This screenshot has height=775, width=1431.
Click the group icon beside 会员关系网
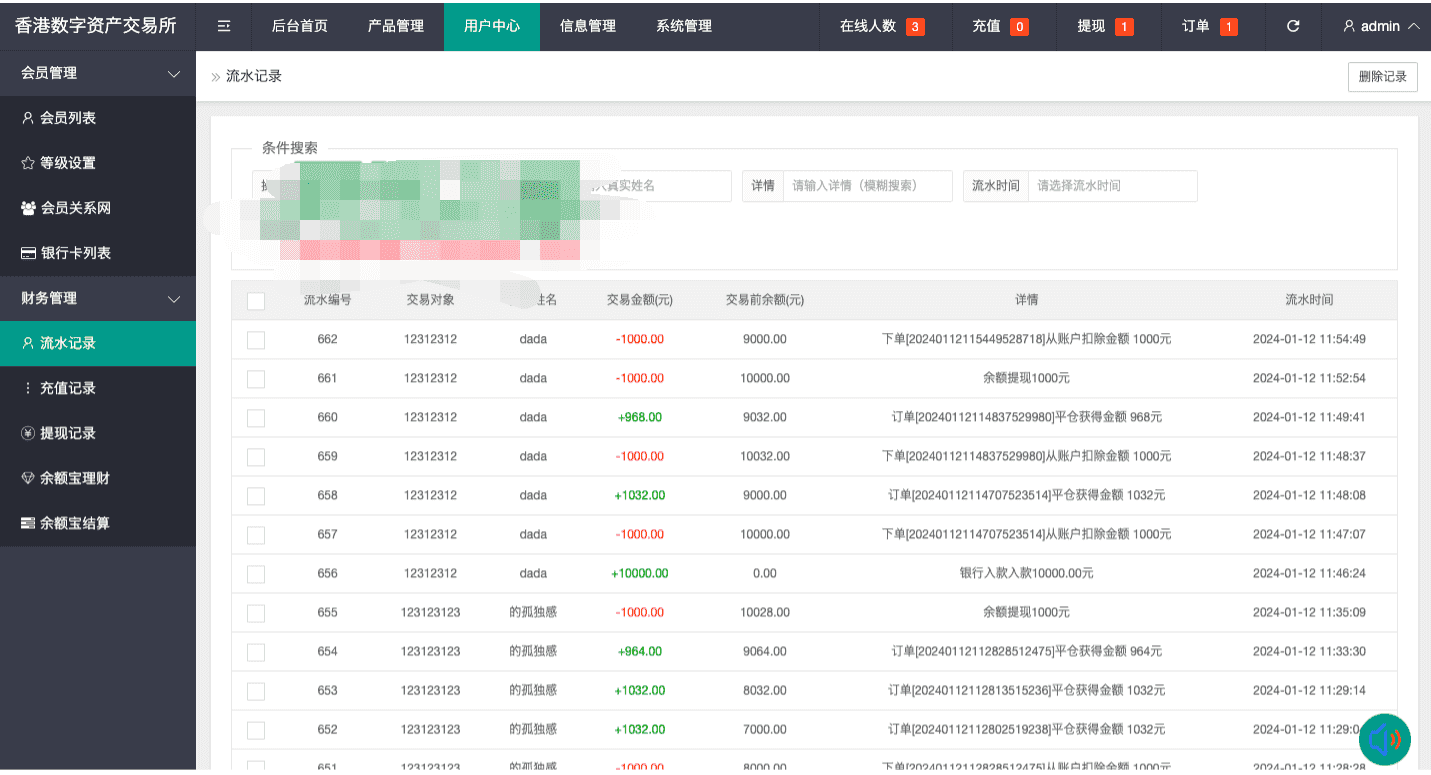point(28,208)
